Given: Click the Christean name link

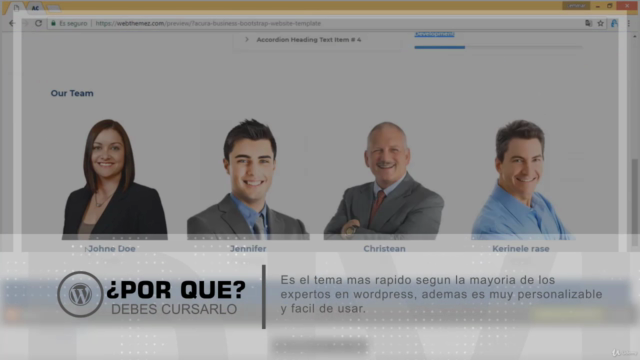Looking at the screenshot, I should click(x=384, y=249).
